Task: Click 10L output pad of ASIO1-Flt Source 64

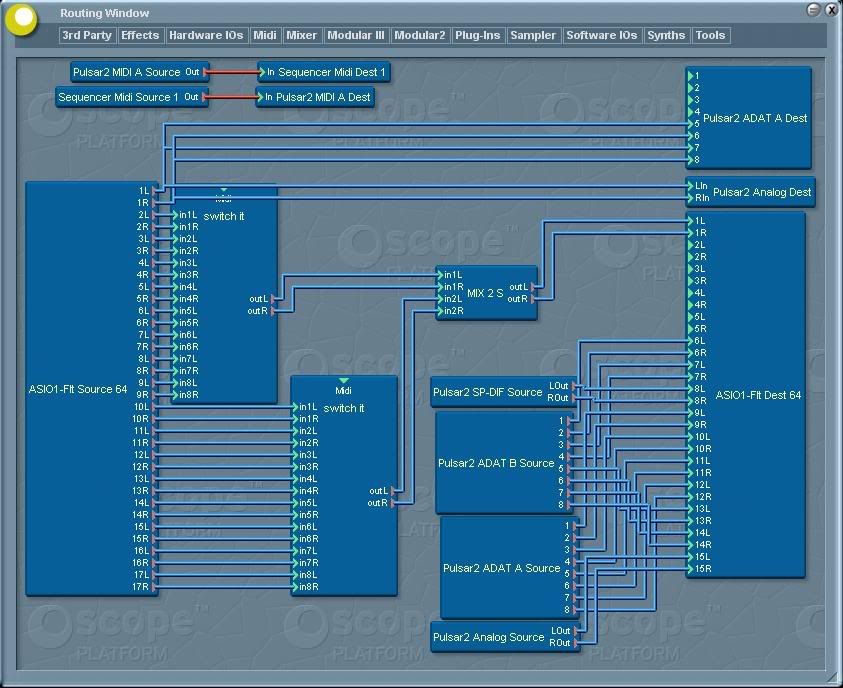Action: click(x=155, y=407)
